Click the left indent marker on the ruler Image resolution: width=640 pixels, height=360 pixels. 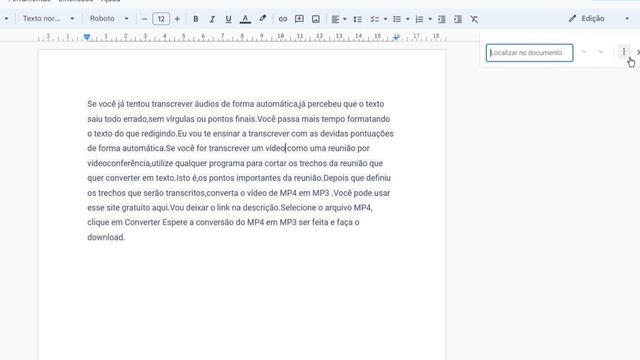pos(87,37)
